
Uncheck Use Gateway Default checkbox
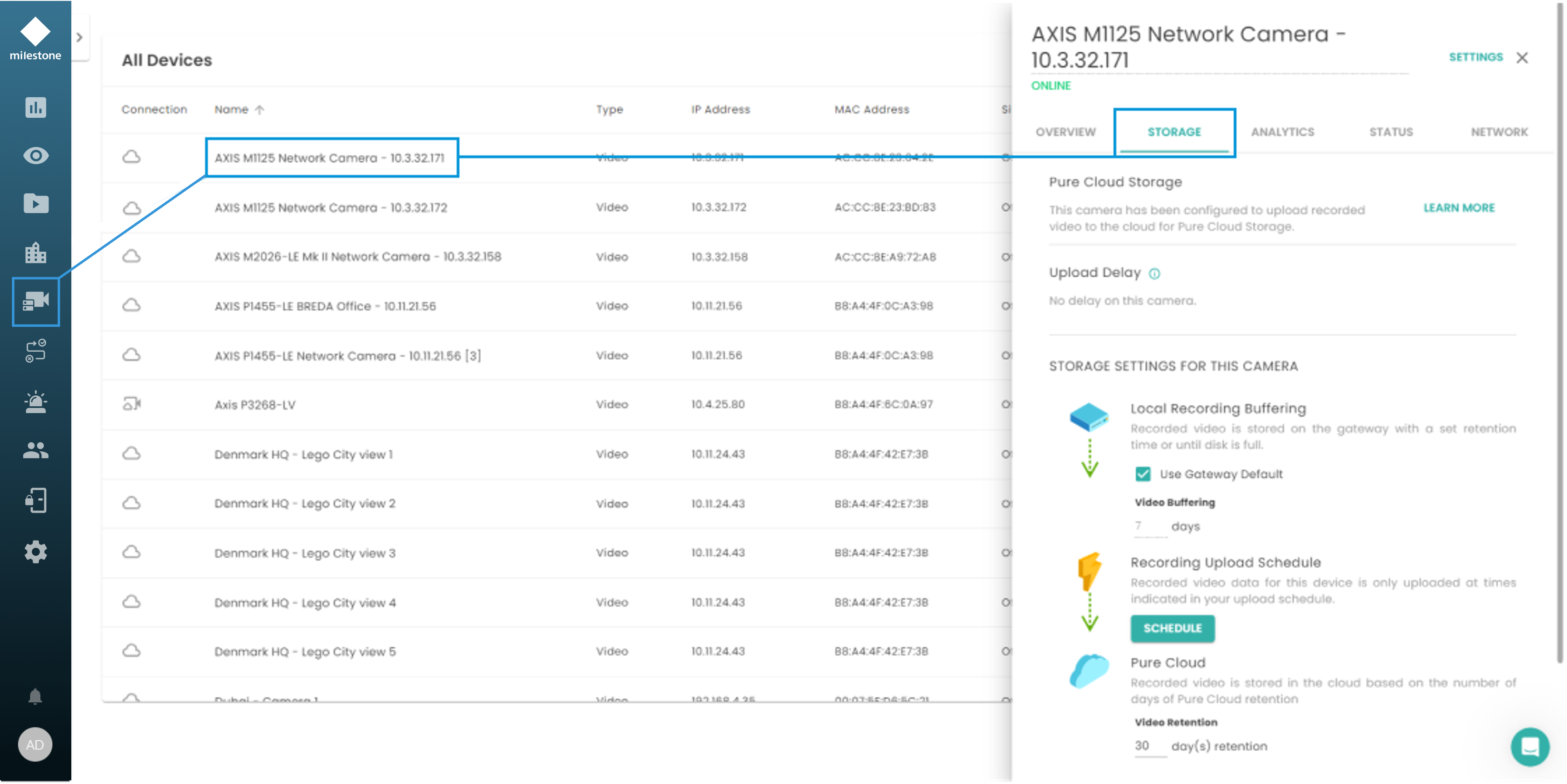[x=1143, y=474]
